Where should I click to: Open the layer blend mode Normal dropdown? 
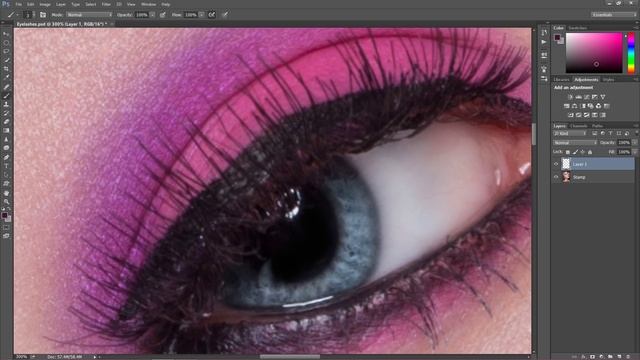click(x=575, y=142)
